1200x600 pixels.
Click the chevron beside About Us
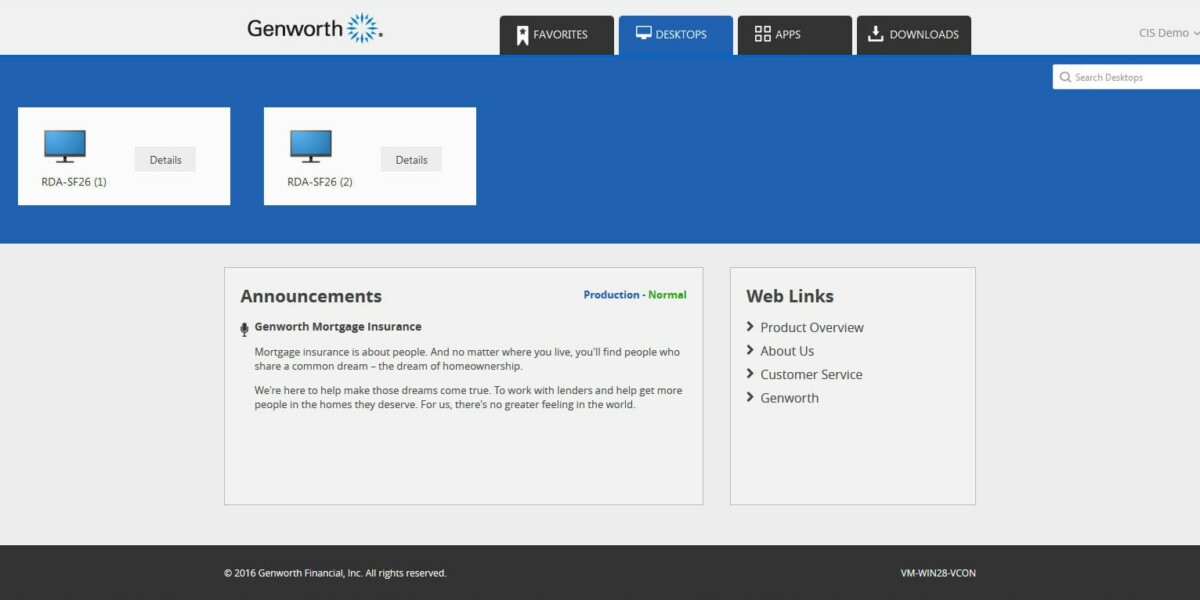click(750, 350)
